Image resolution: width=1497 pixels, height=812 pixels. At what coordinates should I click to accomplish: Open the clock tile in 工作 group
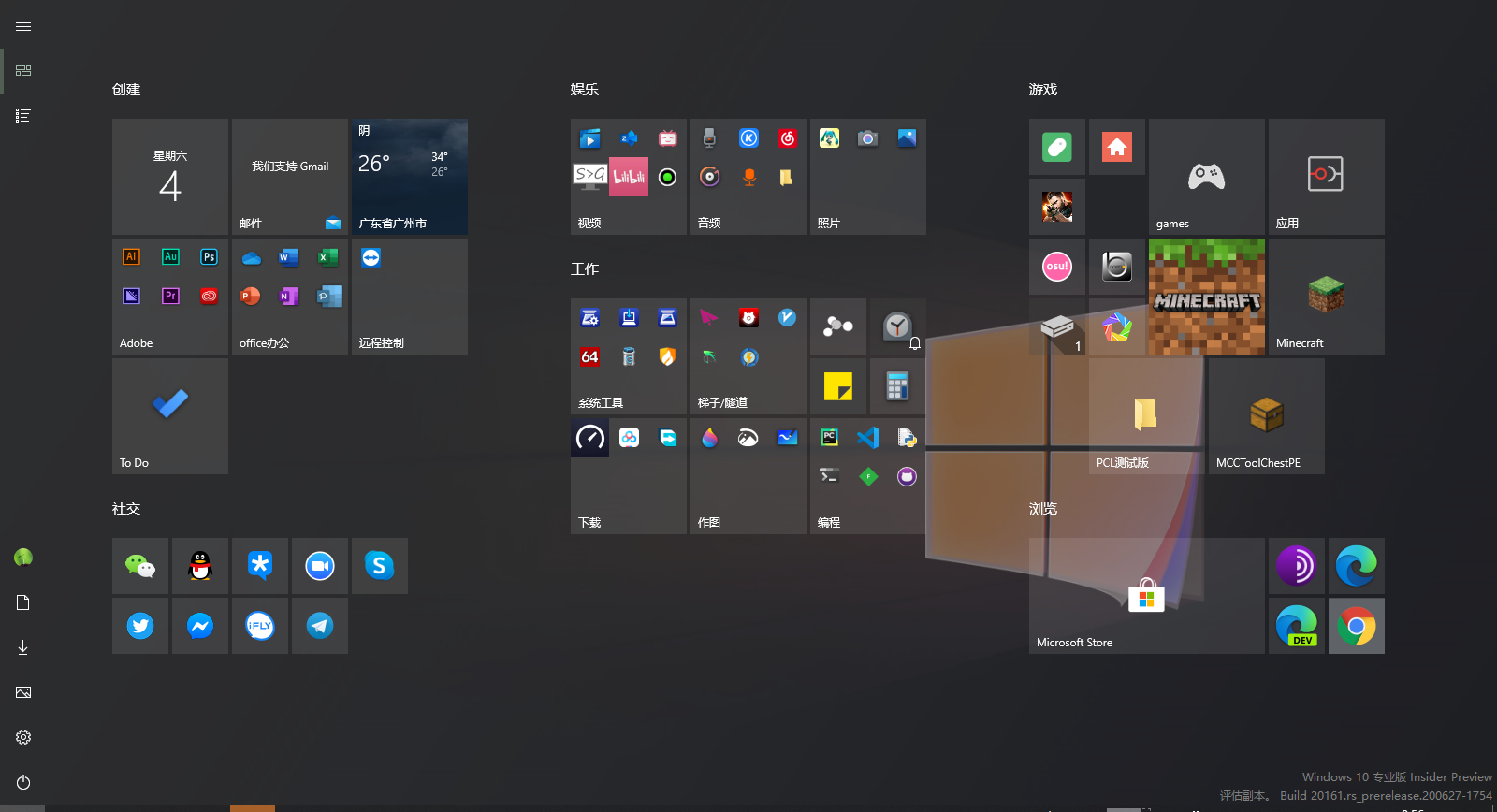click(898, 326)
